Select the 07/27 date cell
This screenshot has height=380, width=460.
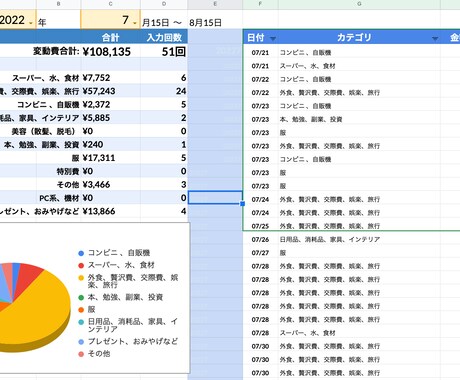(260, 253)
